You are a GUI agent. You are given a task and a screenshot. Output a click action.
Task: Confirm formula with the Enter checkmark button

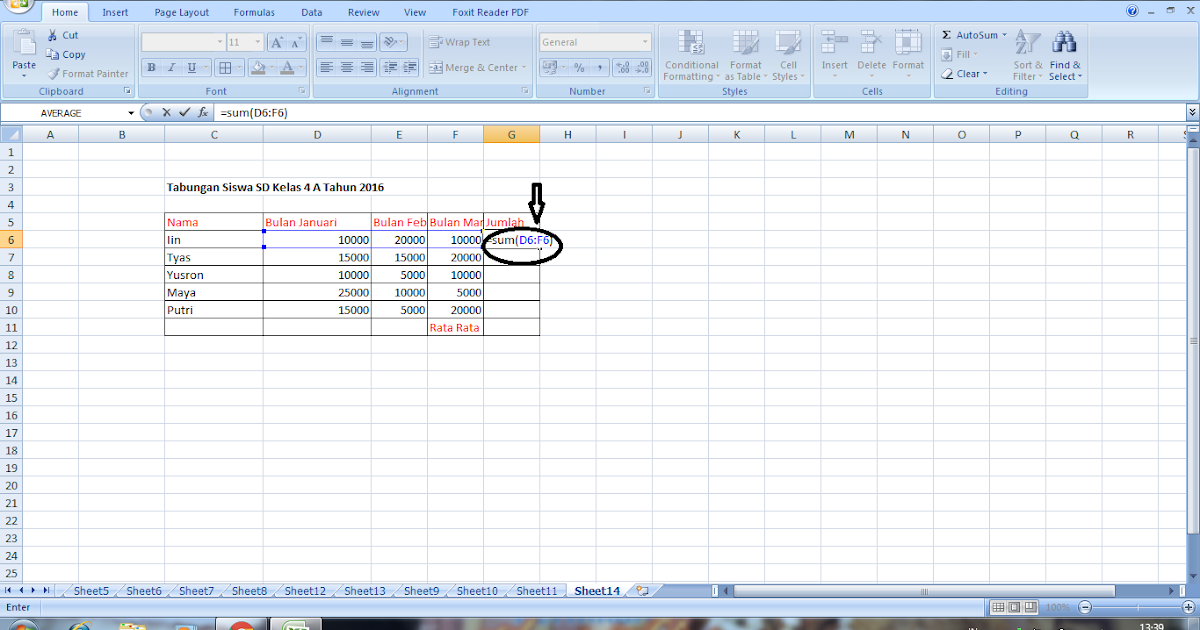pos(185,112)
